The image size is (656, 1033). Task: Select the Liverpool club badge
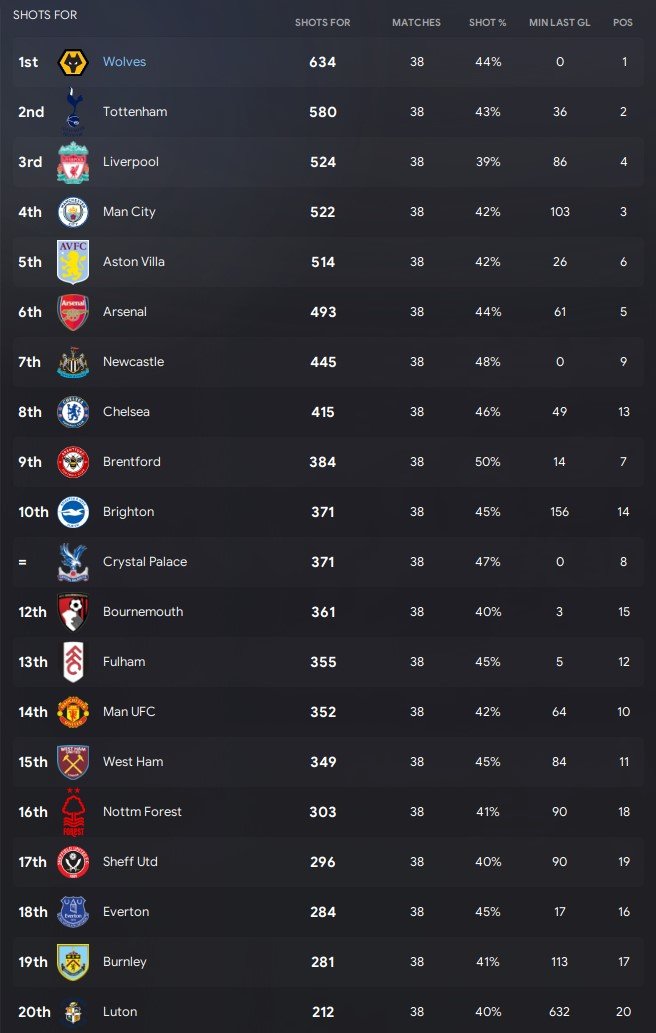point(73,162)
